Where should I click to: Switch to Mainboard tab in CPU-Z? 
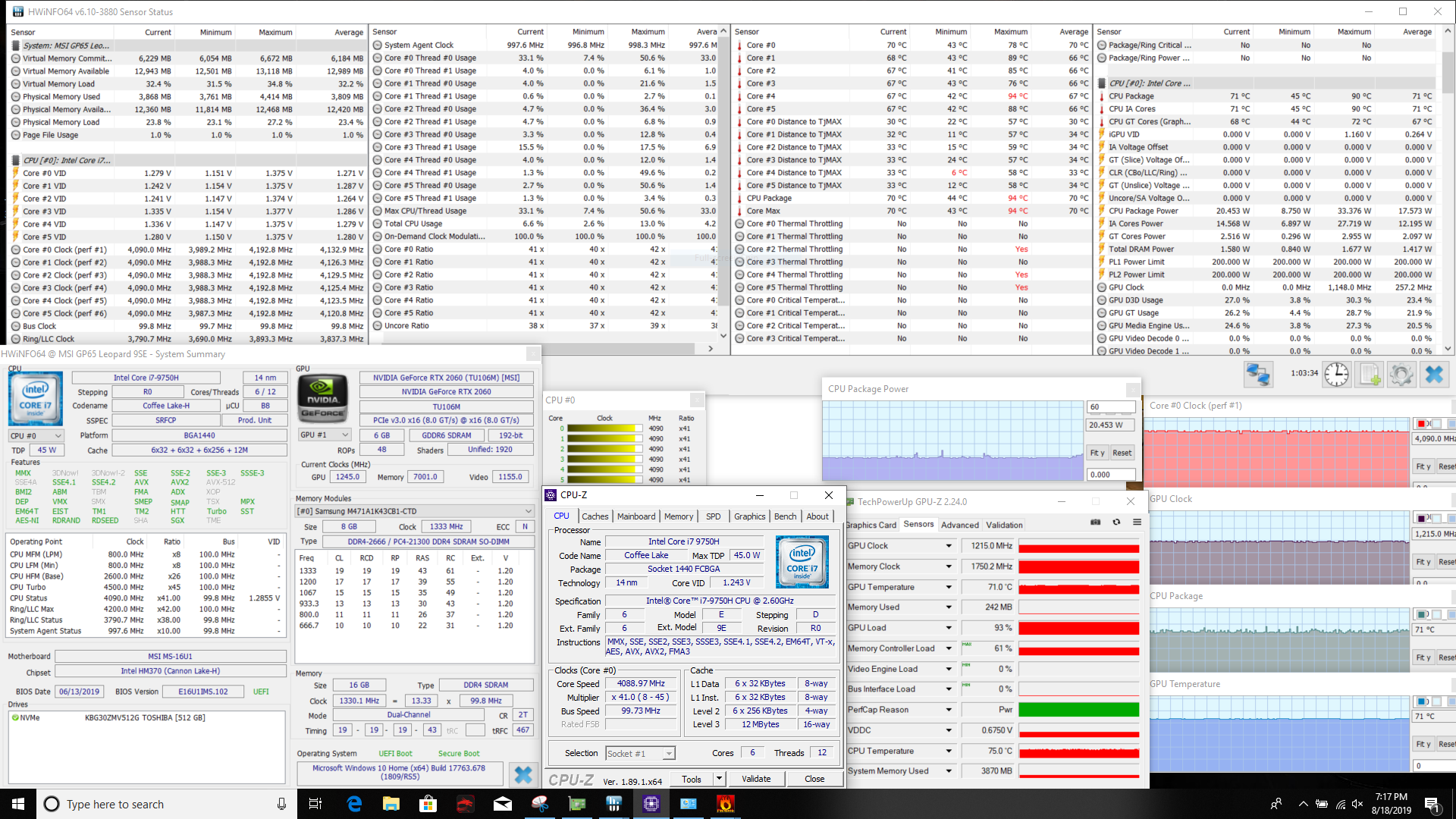pos(636,516)
